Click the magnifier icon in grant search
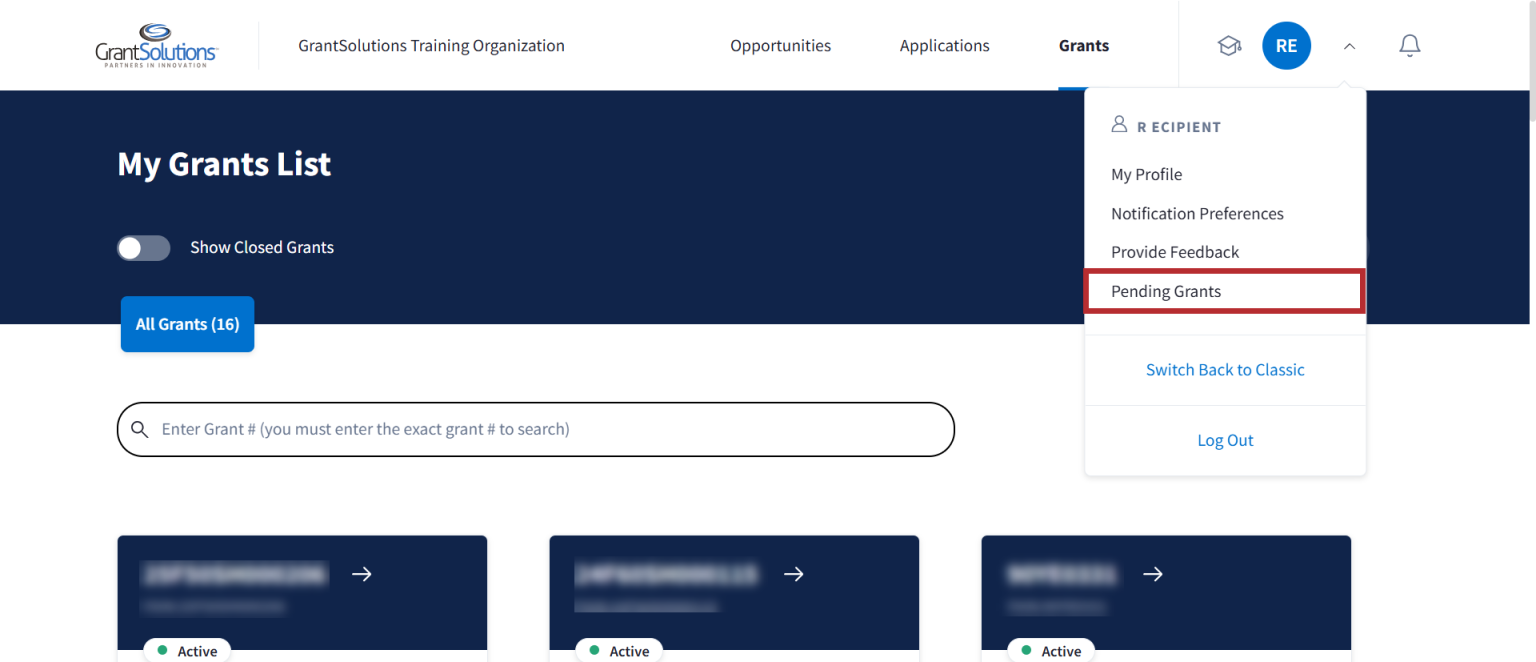Viewport: 1536px width, 662px height. (x=140, y=430)
